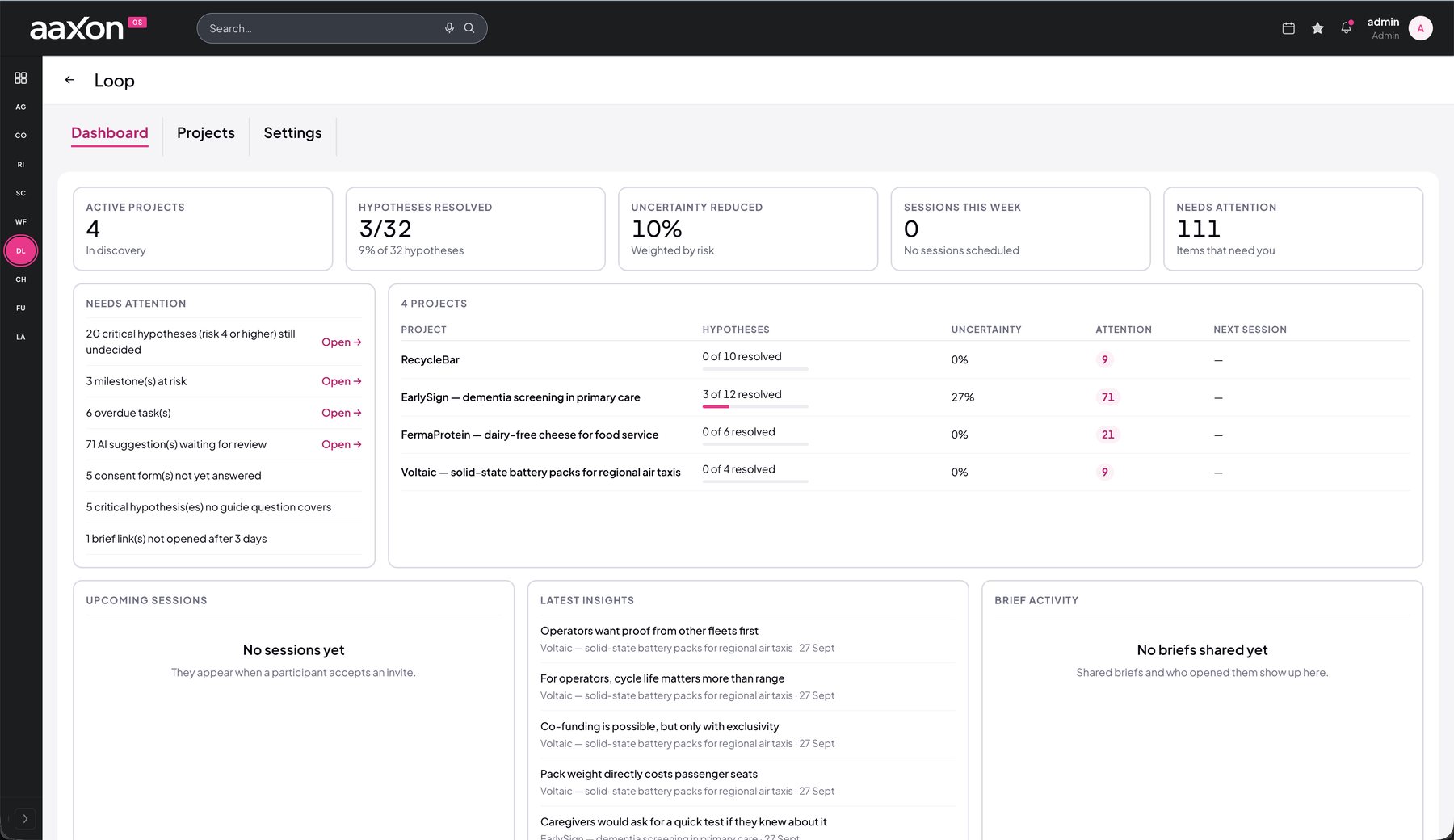The height and width of the screenshot is (840, 1454).
Task: Open the notifications bell
Action: pos(1347,28)
